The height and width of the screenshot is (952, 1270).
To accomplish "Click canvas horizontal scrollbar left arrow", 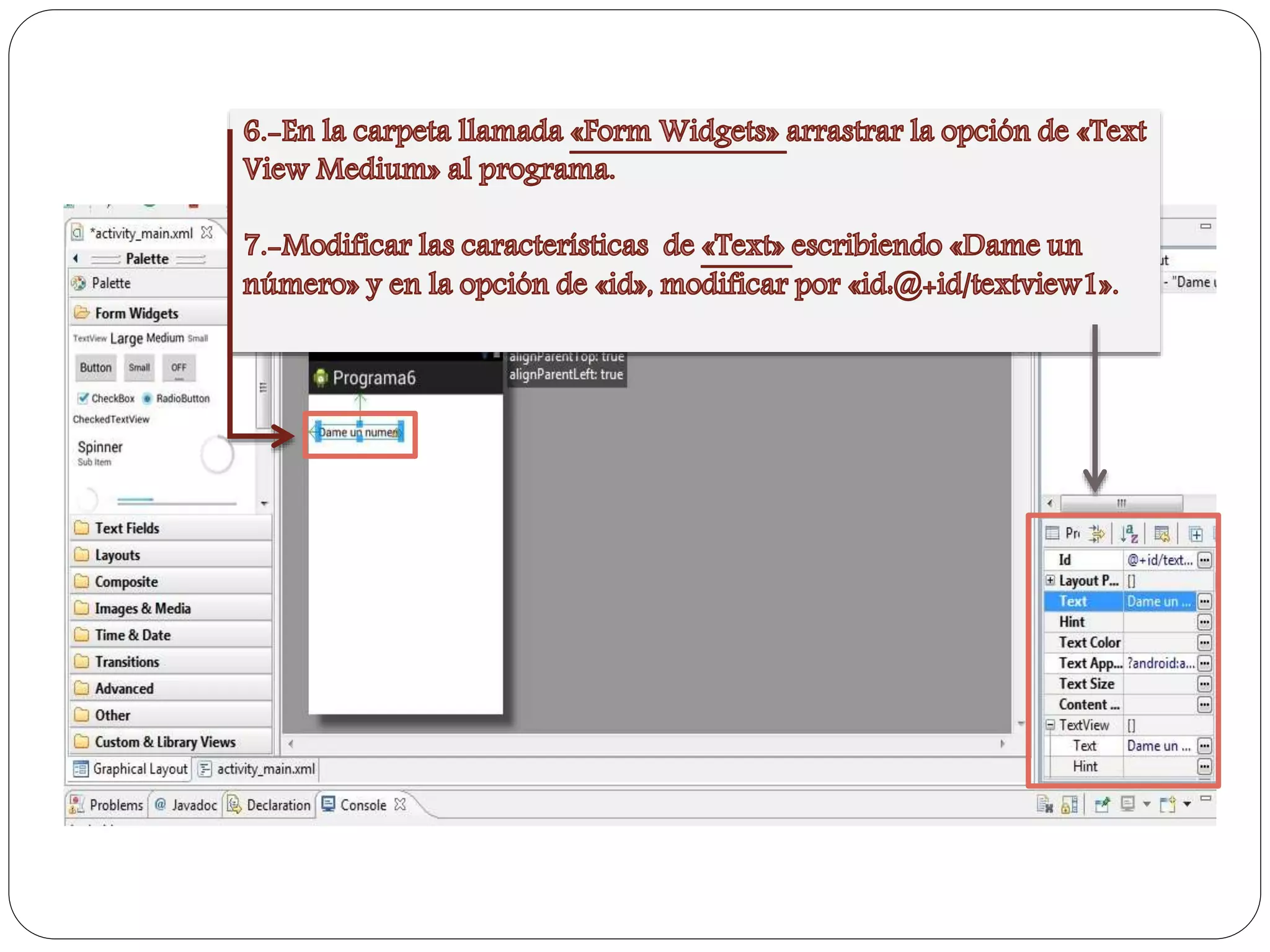I will pyautogui.click(x=291, y=743).
